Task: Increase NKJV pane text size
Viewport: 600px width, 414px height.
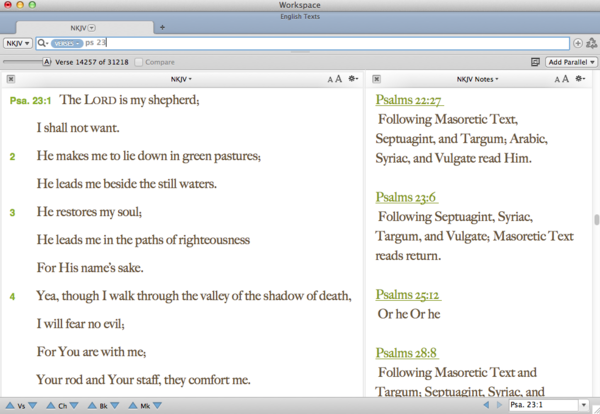Action: click(338, 79)
